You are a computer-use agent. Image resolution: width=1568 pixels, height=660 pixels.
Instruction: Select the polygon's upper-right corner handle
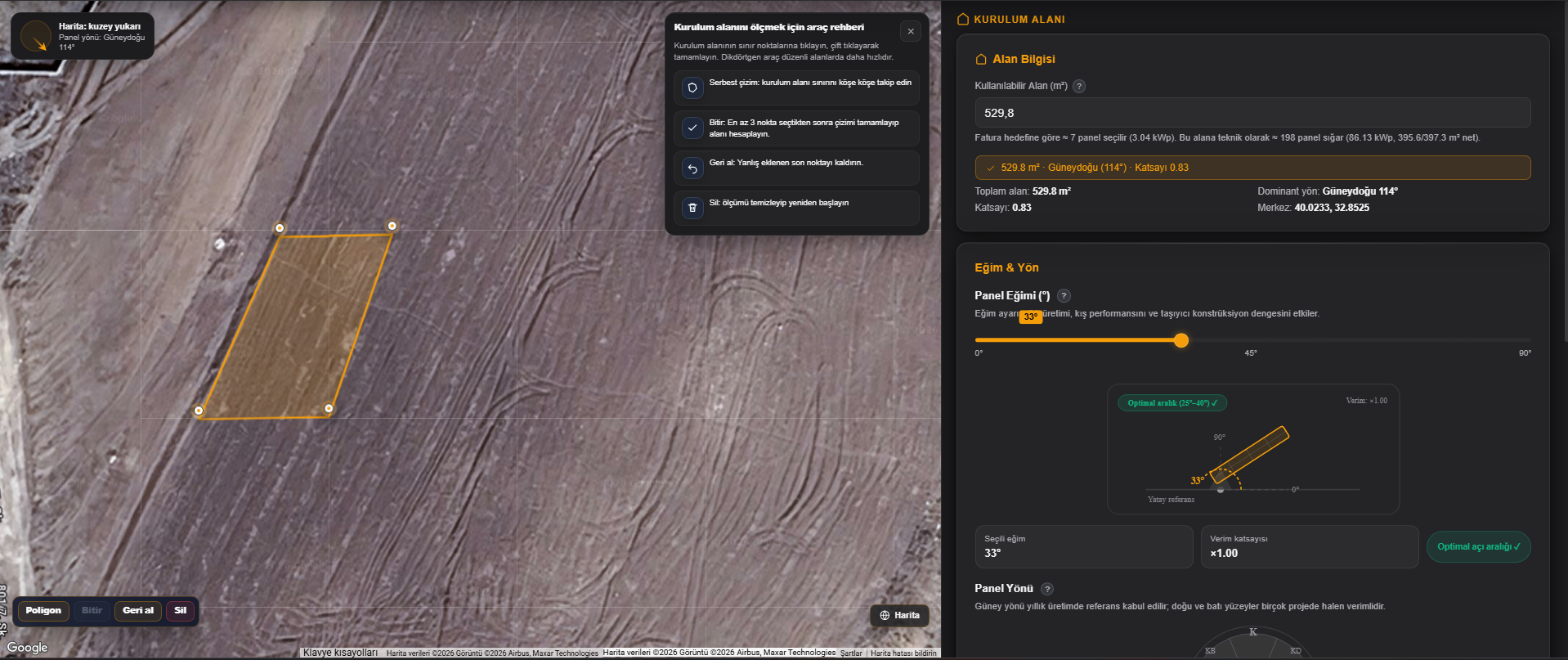pyautogui.click(x=392, y=226)
